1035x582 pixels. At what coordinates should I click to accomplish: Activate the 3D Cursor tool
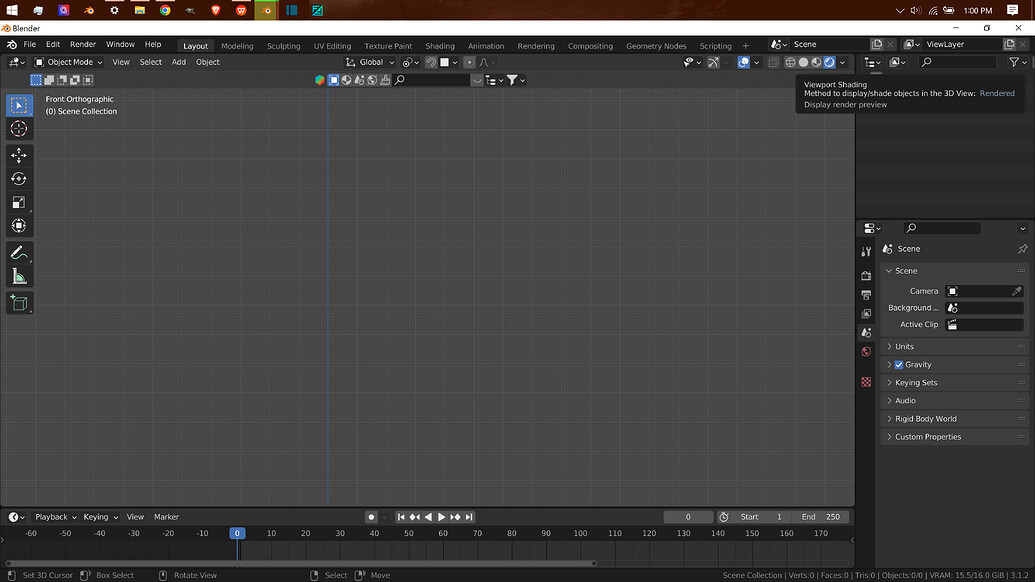(x=19, y=129)
